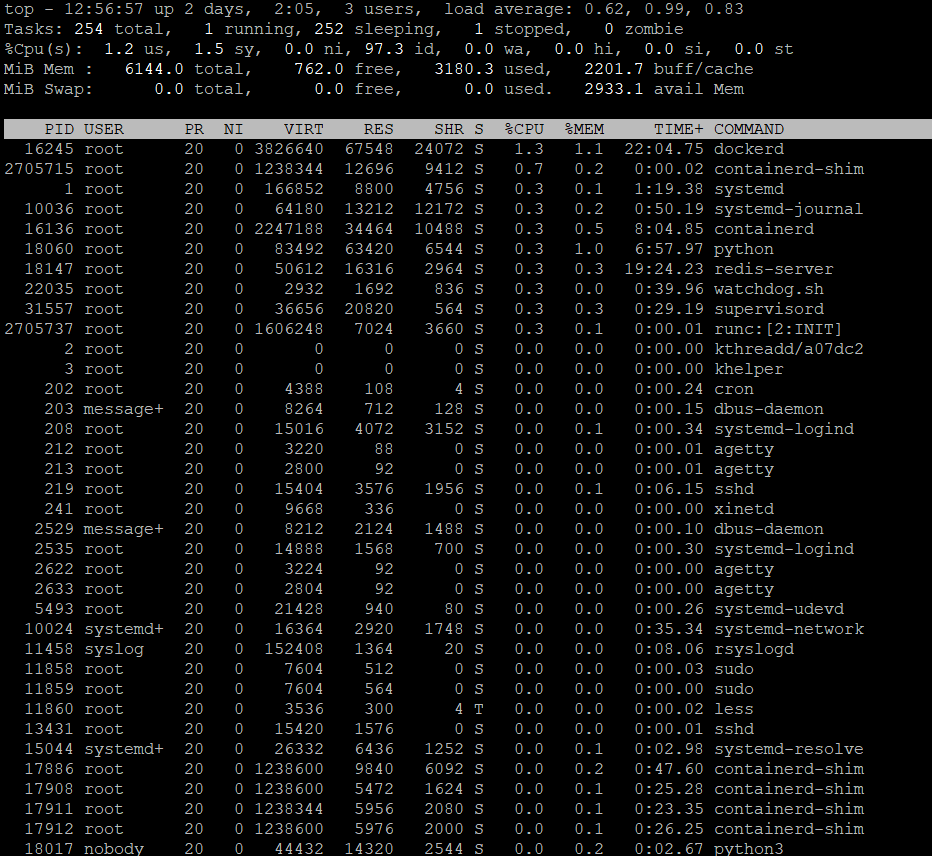Click the TIME+ column header

click(x=678, y=129)
